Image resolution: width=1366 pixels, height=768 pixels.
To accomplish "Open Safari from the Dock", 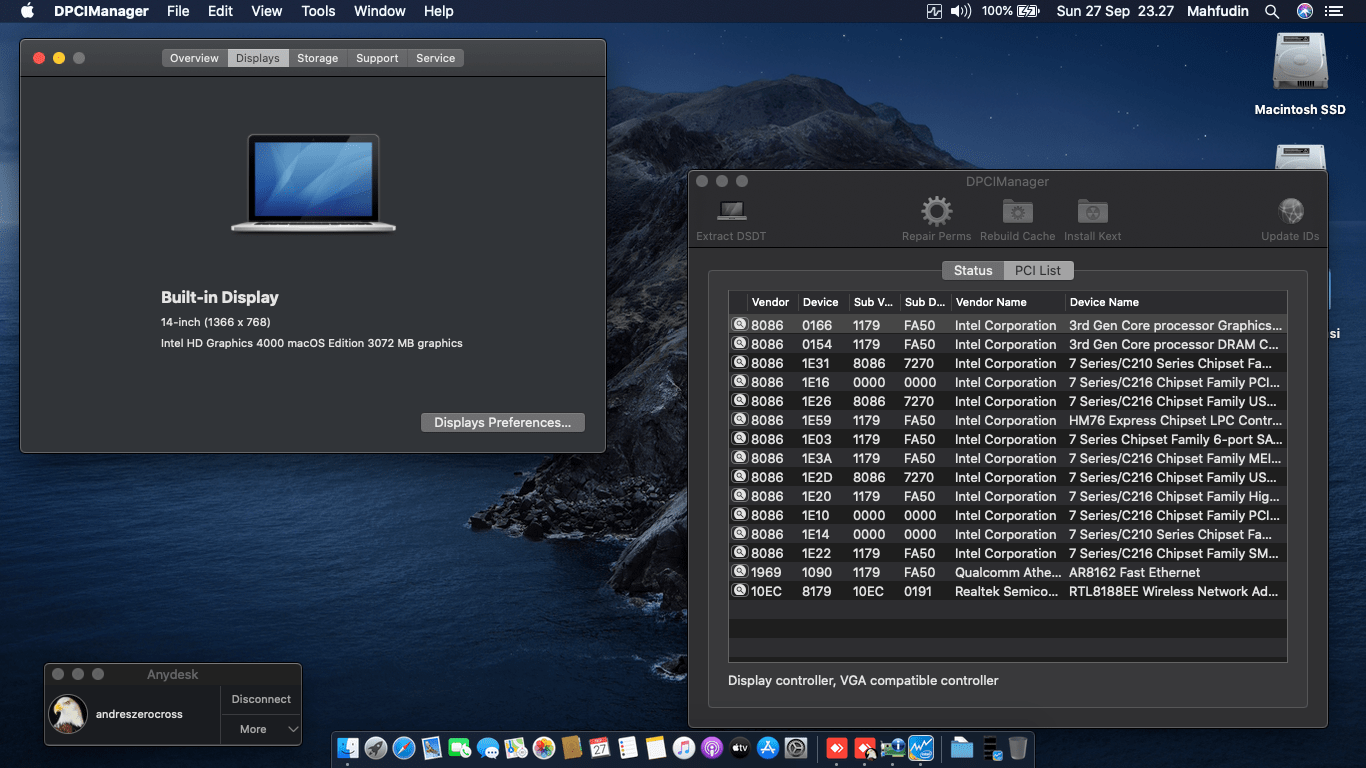I will 404,748.
